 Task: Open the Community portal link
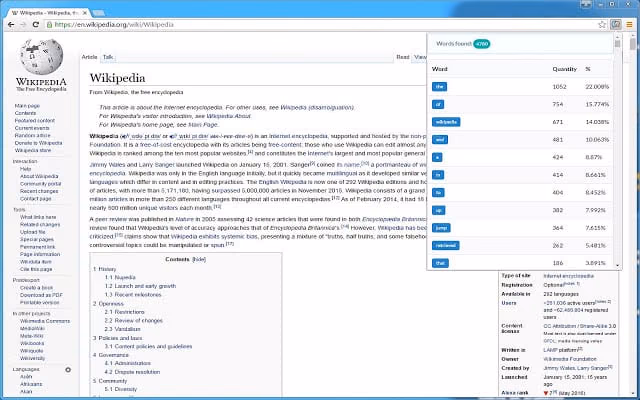[40, 184]
